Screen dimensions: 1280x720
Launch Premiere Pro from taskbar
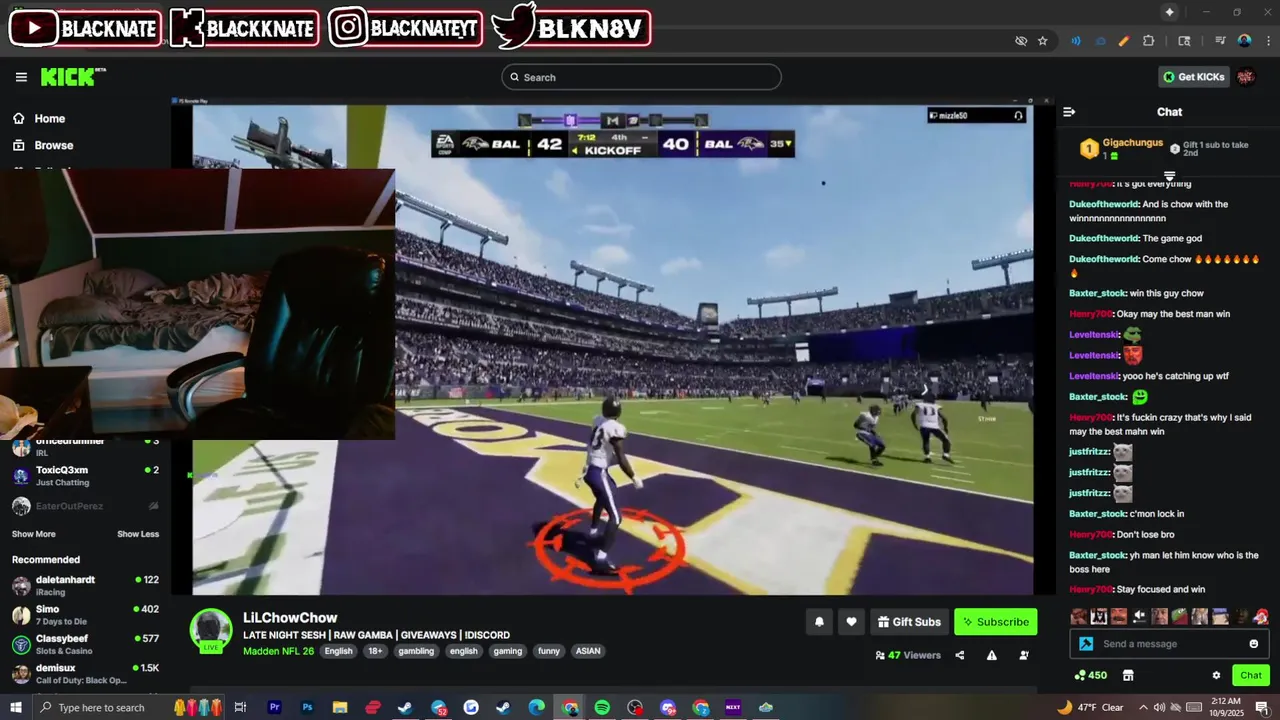pos(274,707)
